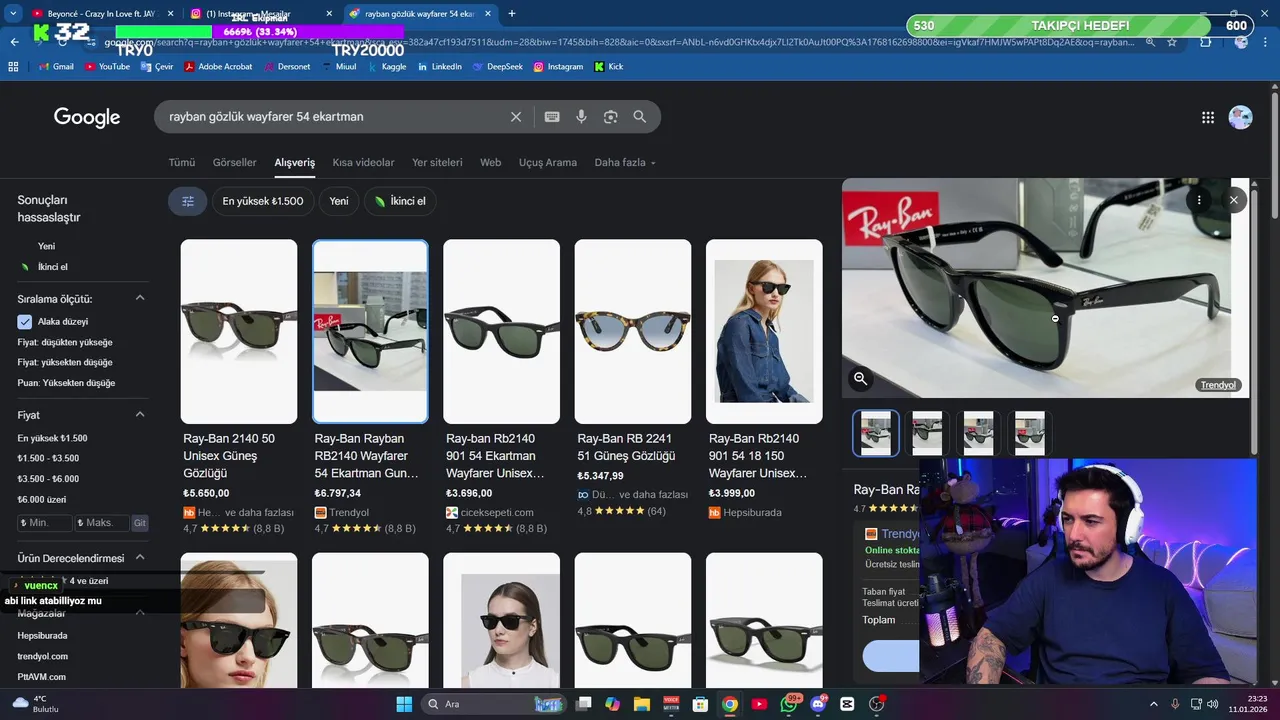
Task: Collapse the Sıralama ölçütü section
Action: [140, 298]
